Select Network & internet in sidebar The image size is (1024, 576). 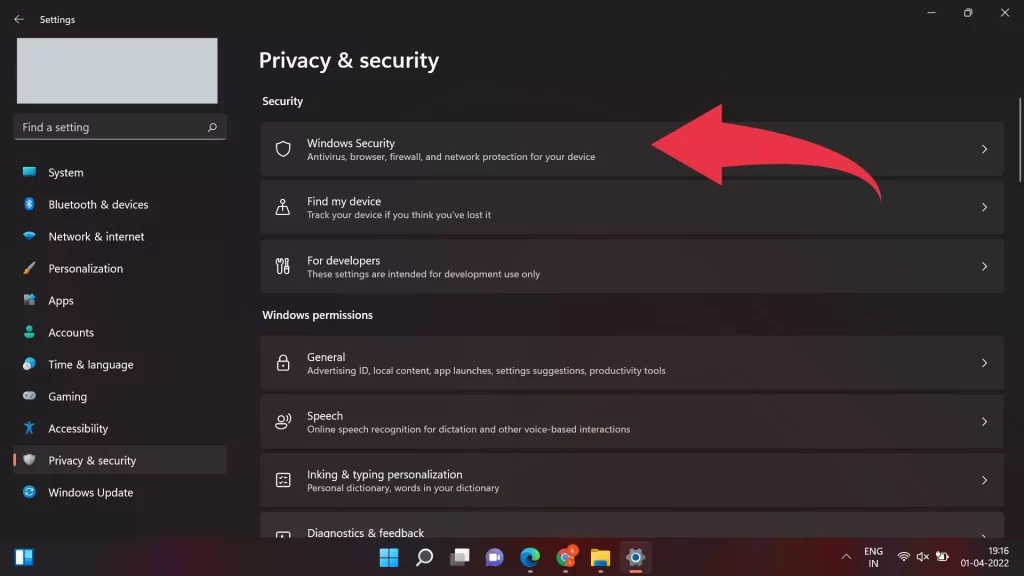tap(120, 236)
